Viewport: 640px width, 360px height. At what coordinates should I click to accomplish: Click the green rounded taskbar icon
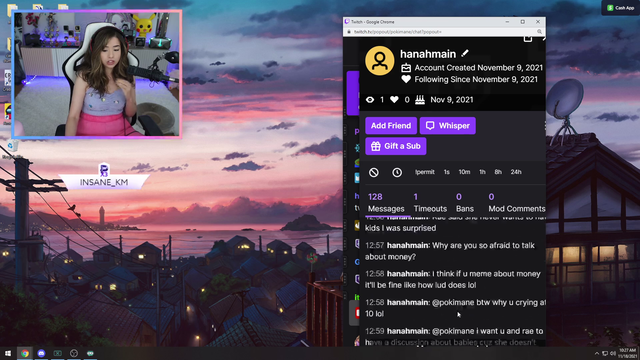click(x=90, y=353)
